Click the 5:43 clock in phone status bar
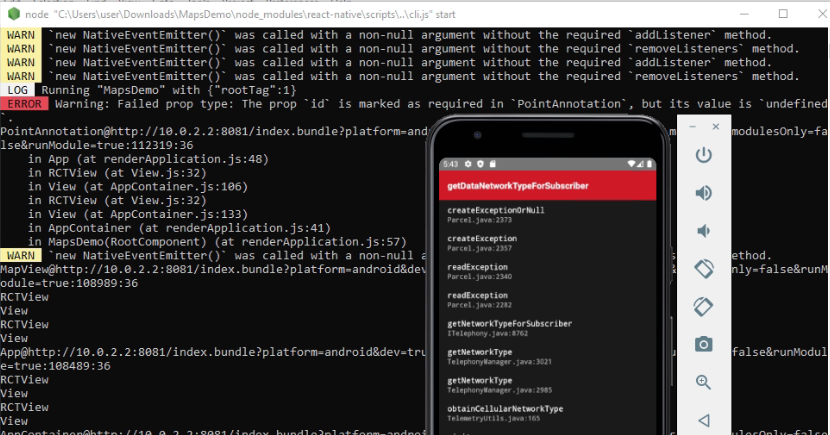 coord(450,164)
